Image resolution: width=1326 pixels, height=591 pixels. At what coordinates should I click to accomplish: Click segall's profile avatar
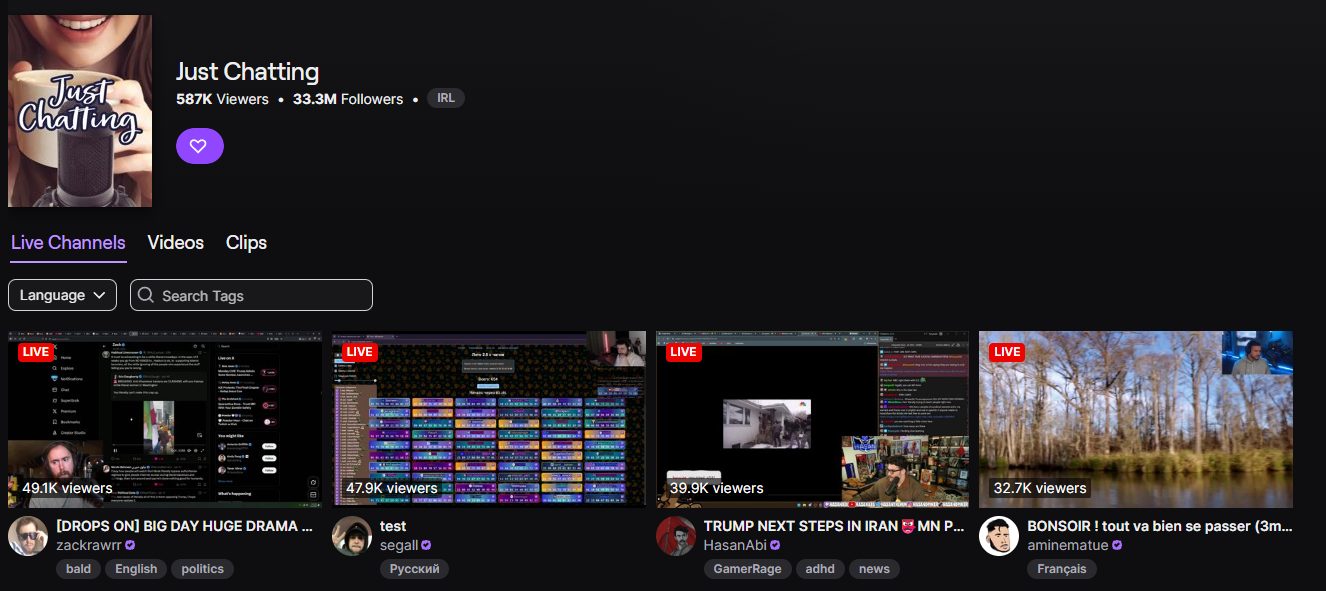[352, 536]
